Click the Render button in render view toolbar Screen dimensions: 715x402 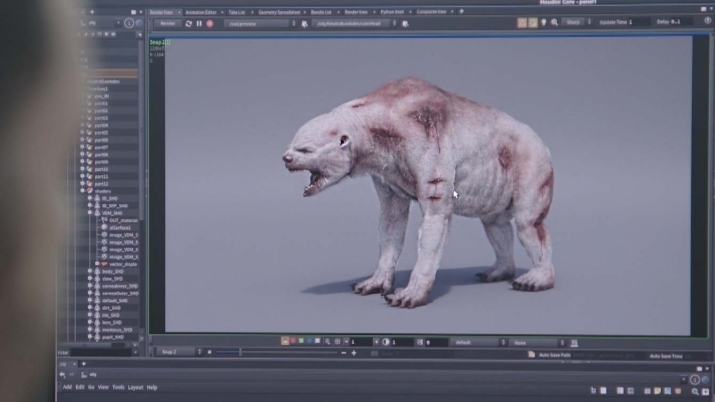click(x=167, y=22)
